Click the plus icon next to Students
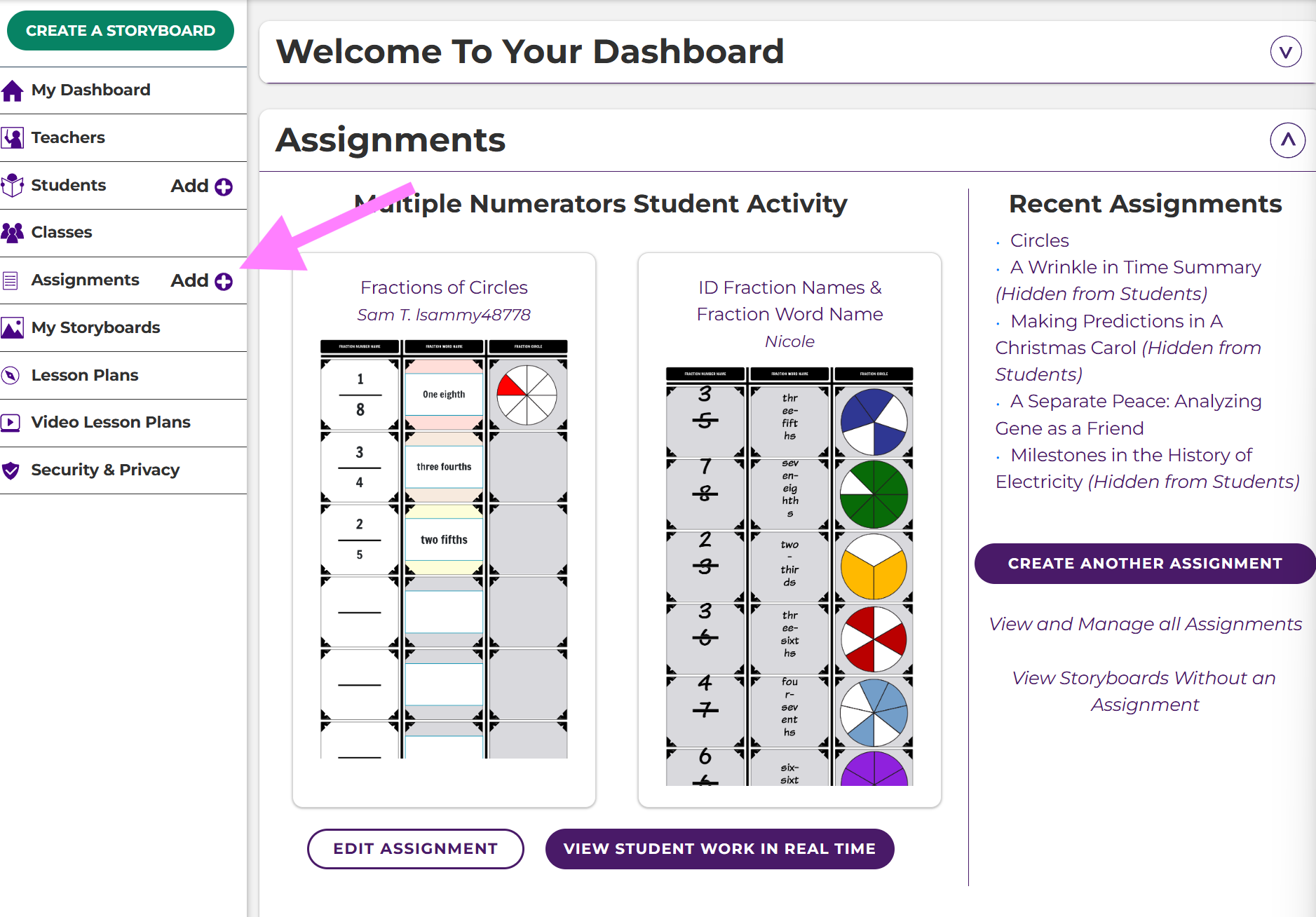 pyautogui.click(x=224, y=186)
